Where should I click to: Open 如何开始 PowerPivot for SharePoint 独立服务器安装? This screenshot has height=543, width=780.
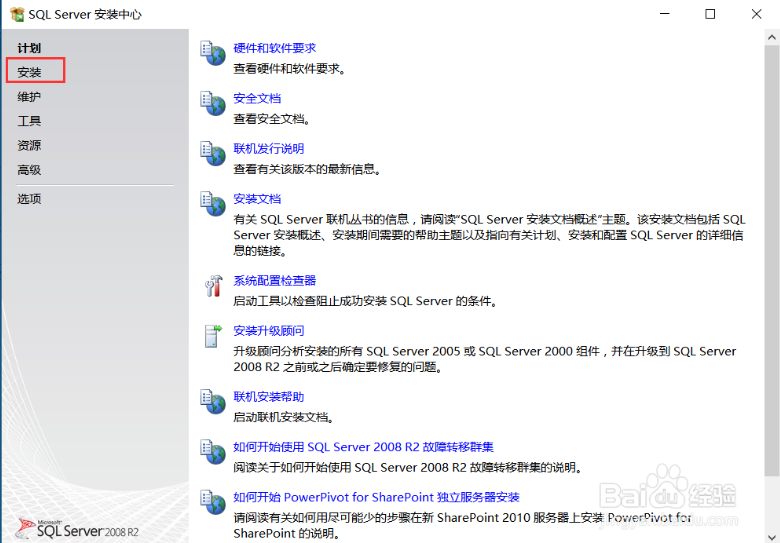tap(377, 497)
